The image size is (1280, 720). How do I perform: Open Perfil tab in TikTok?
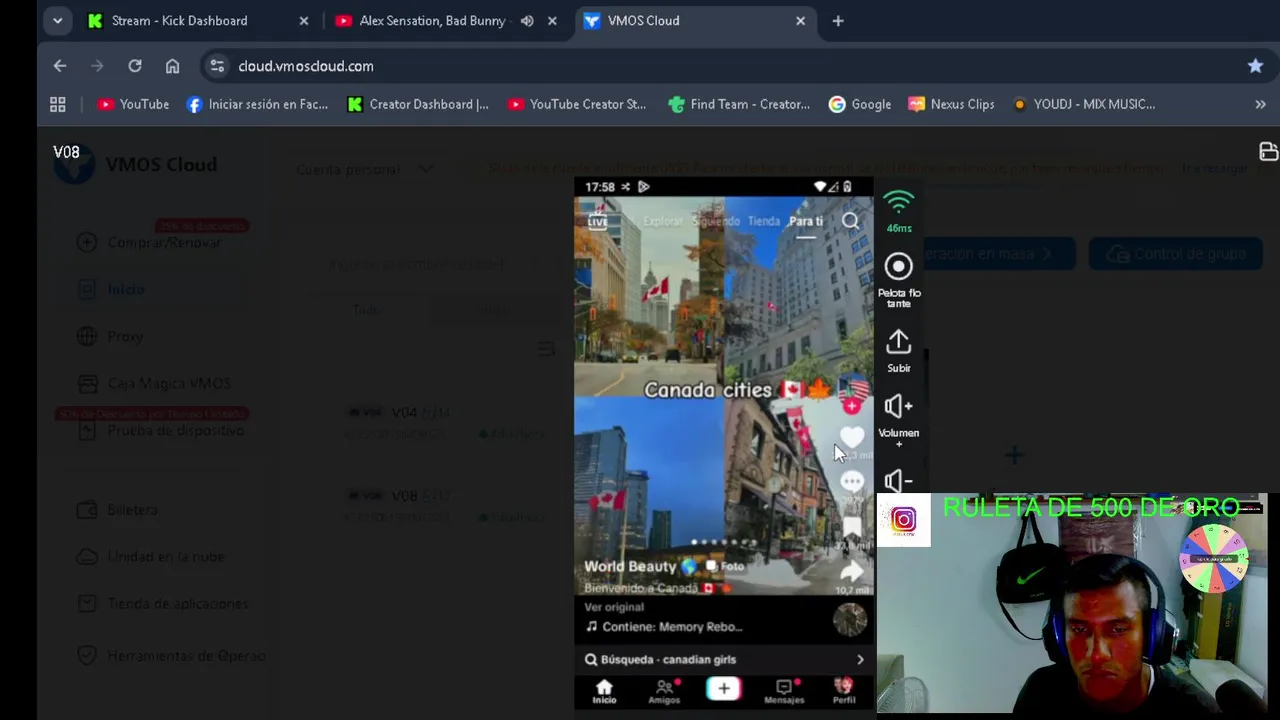click(844, 691)
